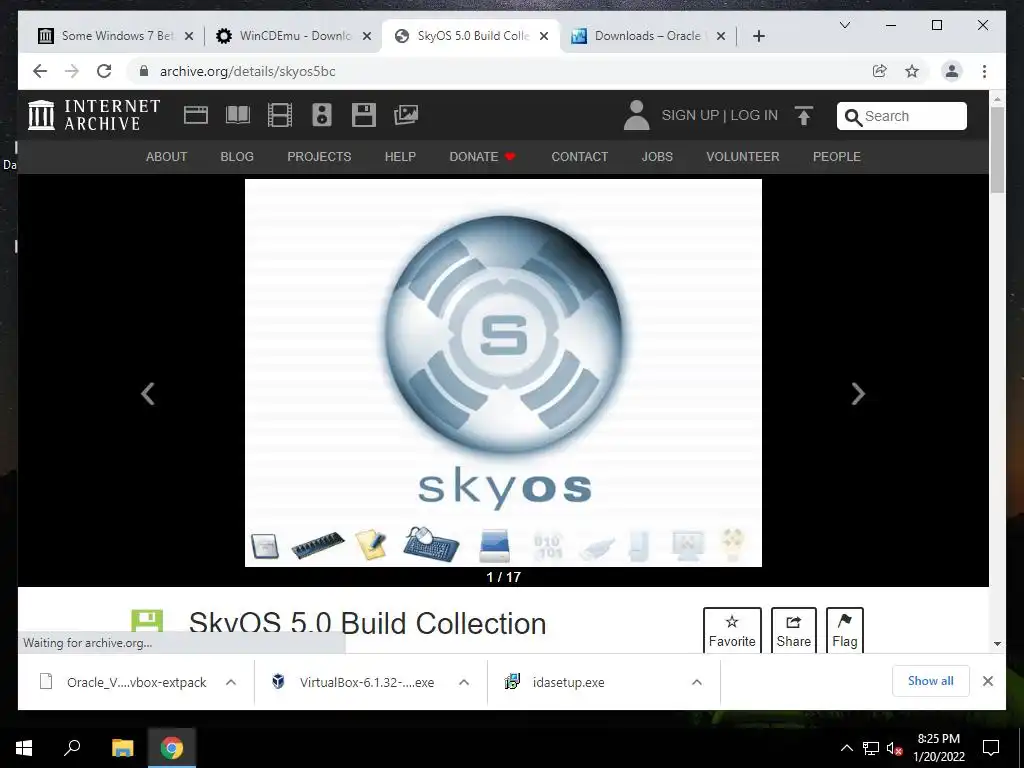Click the browser back arrow

[40, 71]
